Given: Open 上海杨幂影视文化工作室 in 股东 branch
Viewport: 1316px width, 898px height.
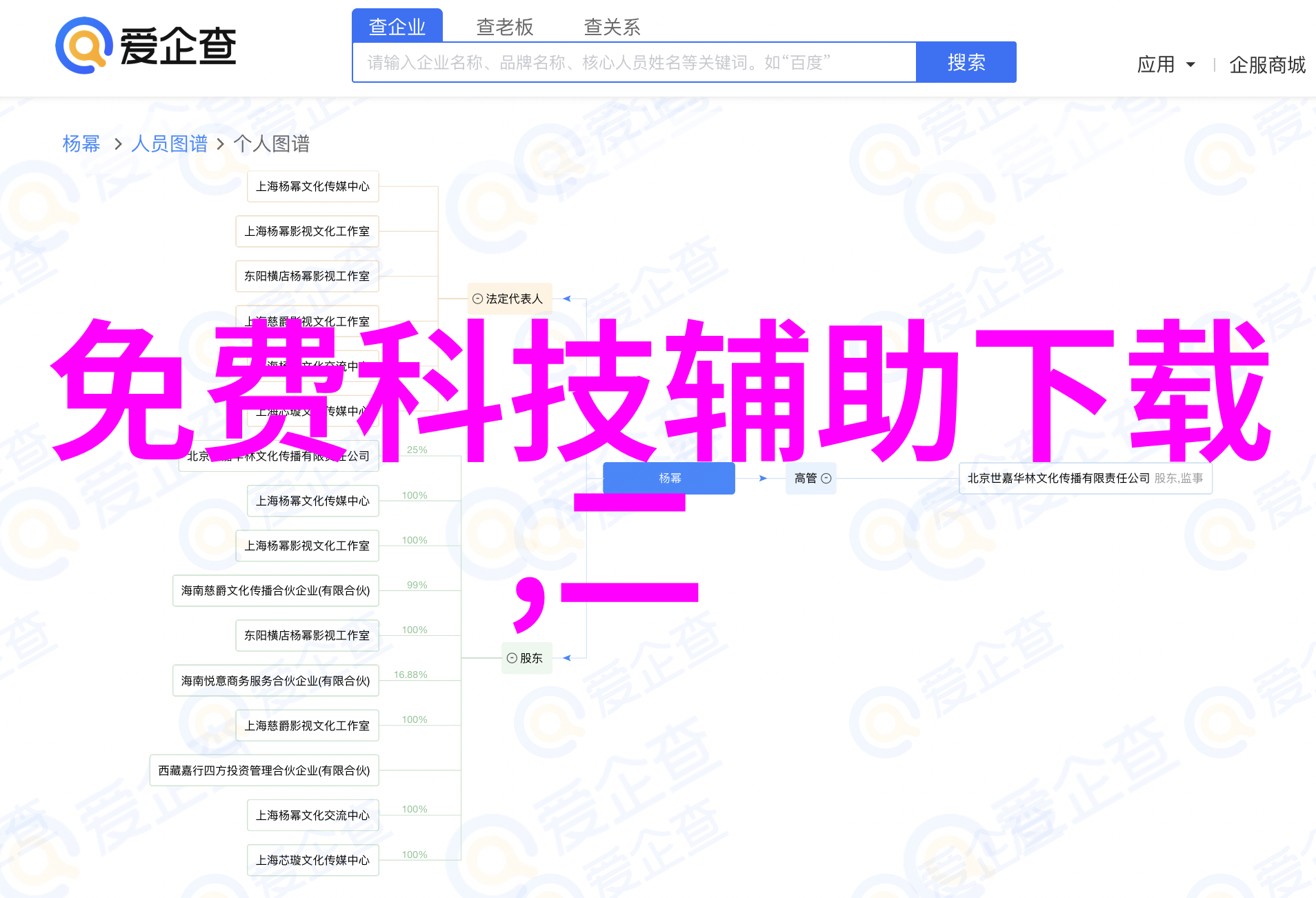Looking at the screenshot, I should tap(308, 546).
